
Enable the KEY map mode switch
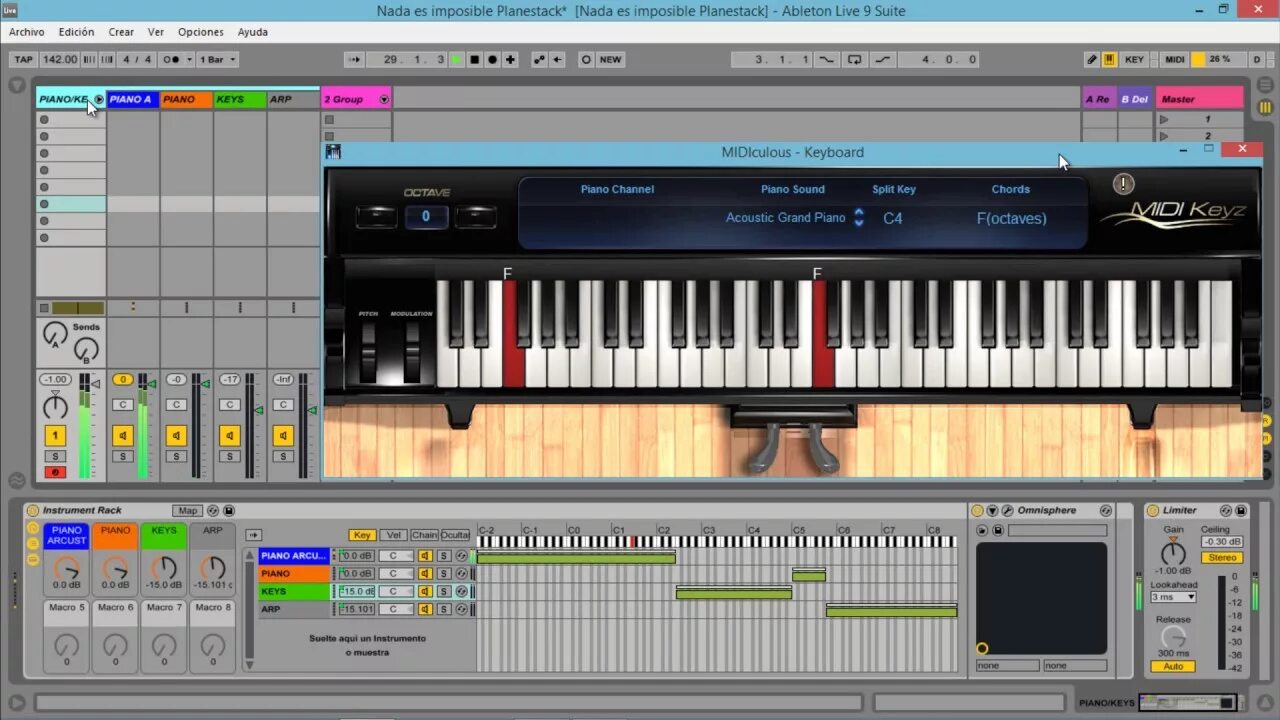(1134, 59)
